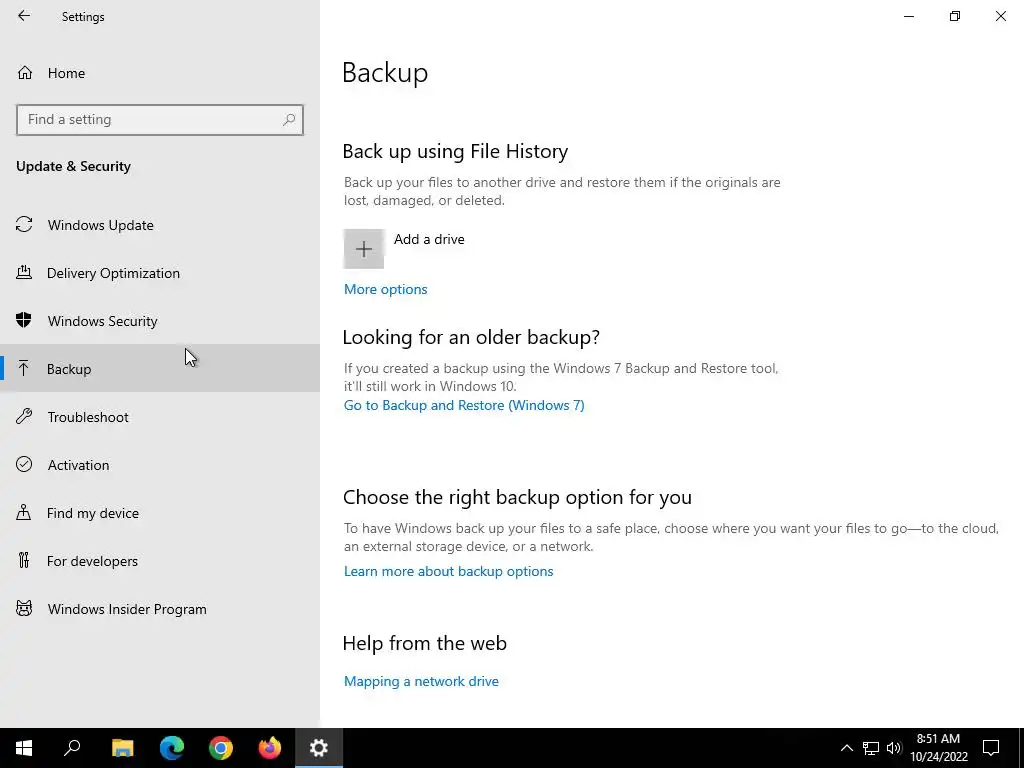
Task: Click the More options link
Action: 385,289
